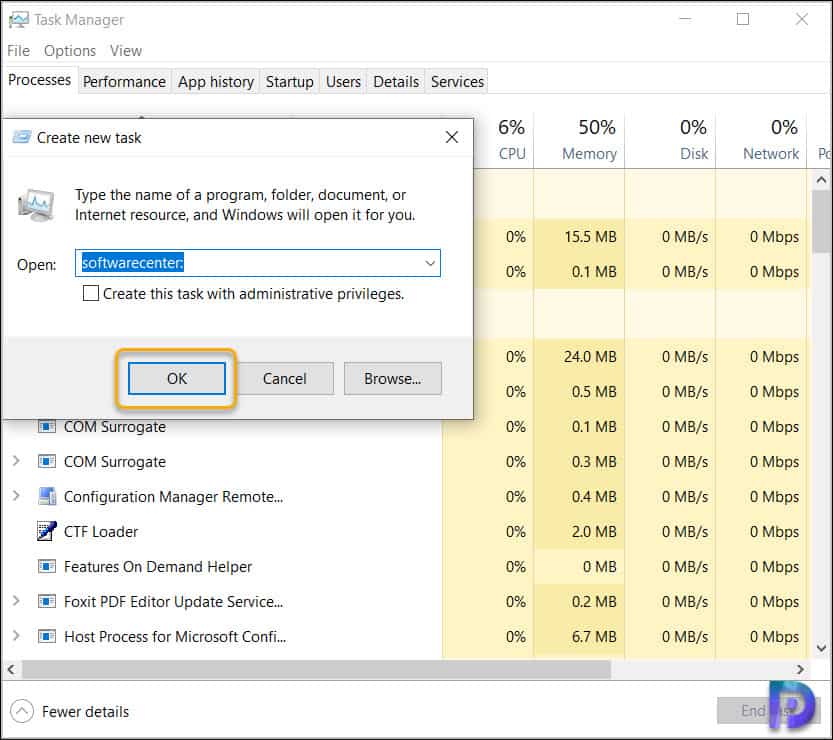
Task: Click the horizontal scrollbar thumb
Action: 316,669
